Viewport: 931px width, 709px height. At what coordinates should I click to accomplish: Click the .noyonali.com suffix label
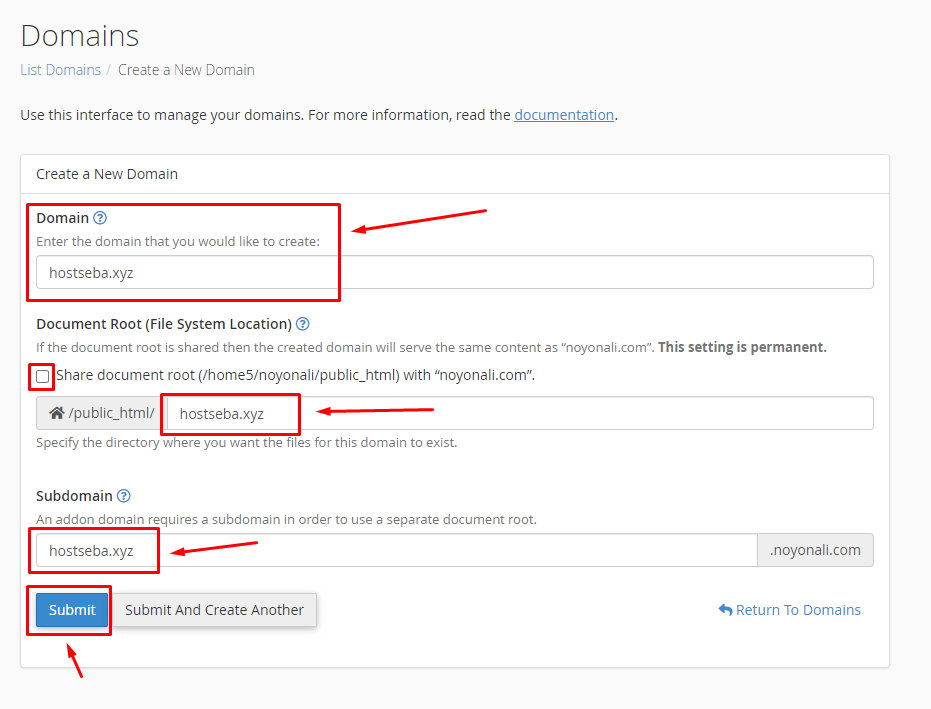tap(815, 549)
